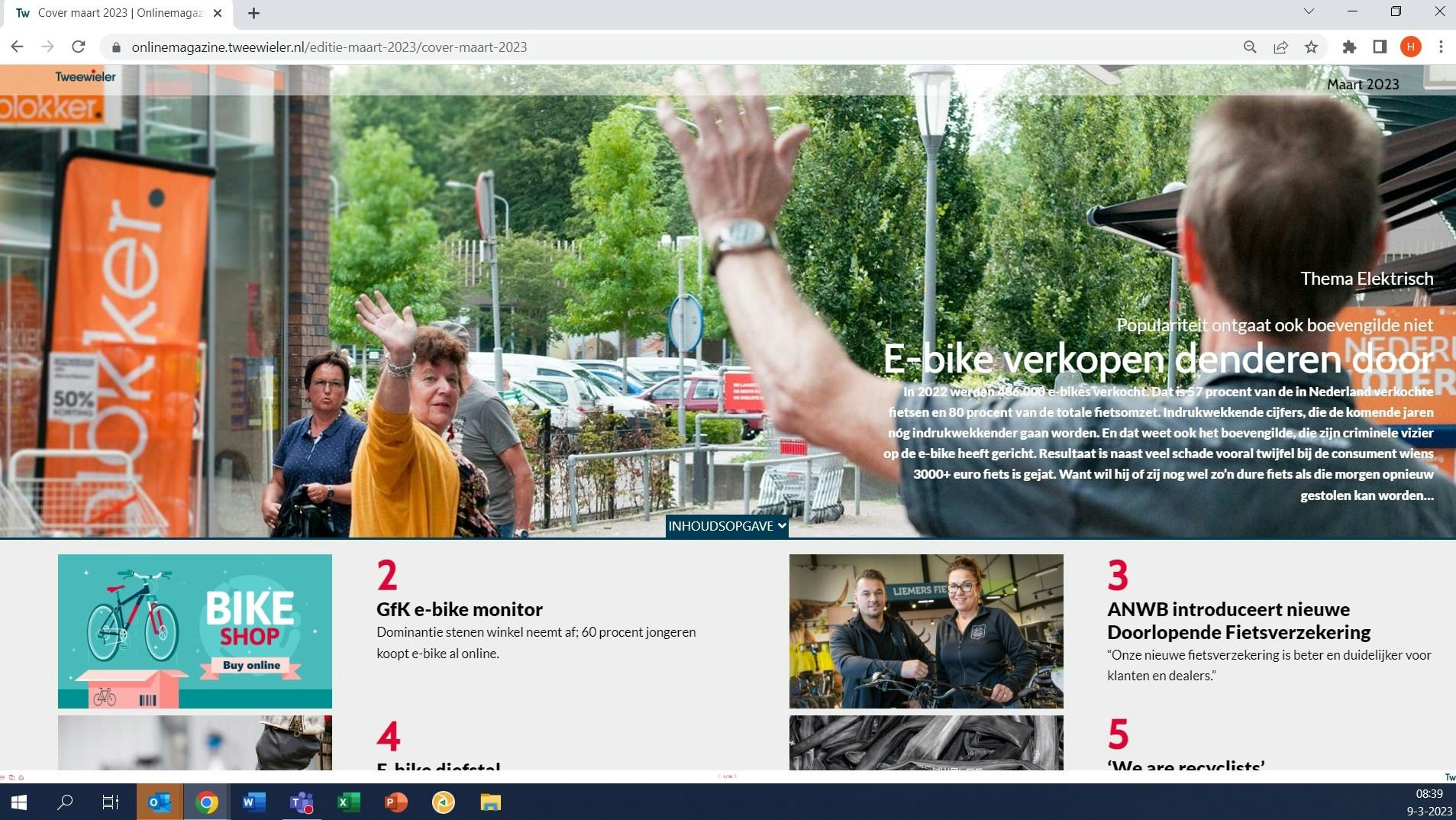Click the share page icon in address bar
The image size is (1456, 820).
1280,47
